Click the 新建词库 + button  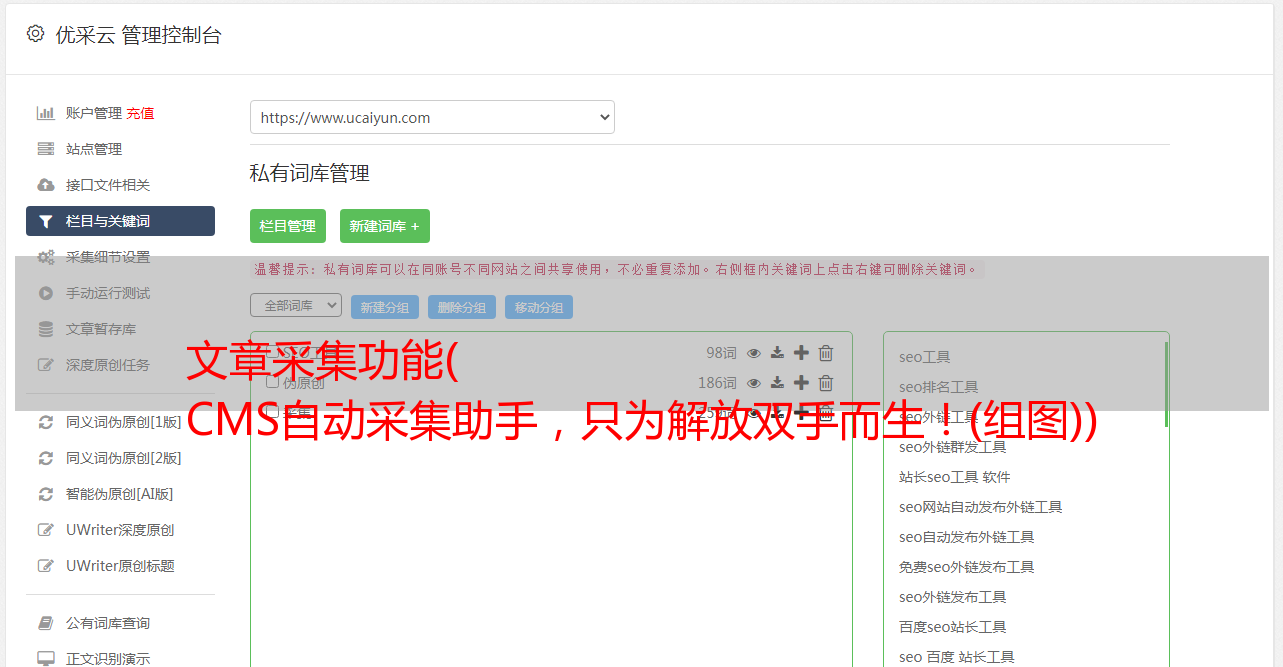click(x=385, y=226)
